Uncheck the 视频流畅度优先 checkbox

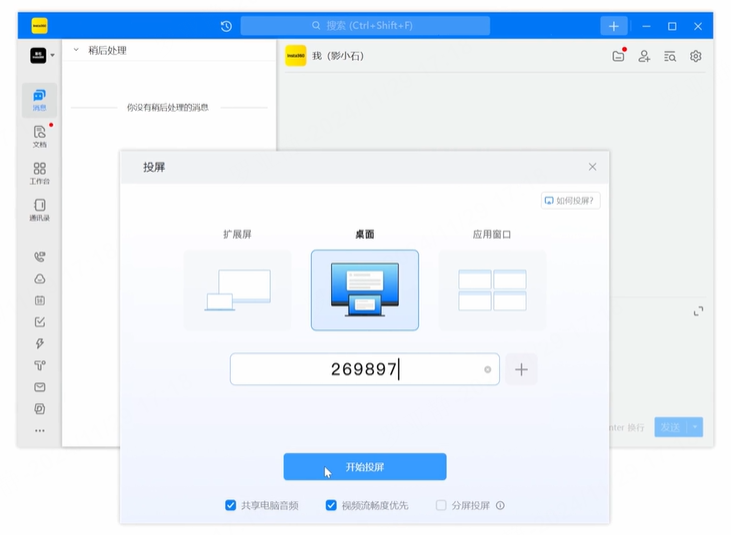(x=331, y=506)
